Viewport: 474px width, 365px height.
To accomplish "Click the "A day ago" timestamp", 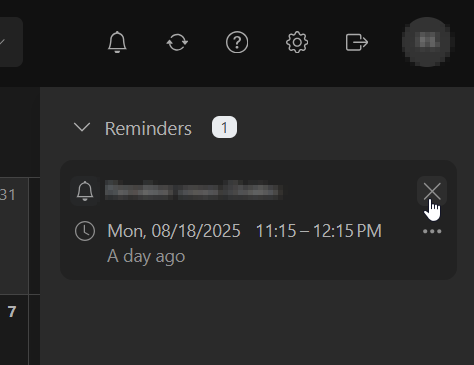I will [146, 256].
